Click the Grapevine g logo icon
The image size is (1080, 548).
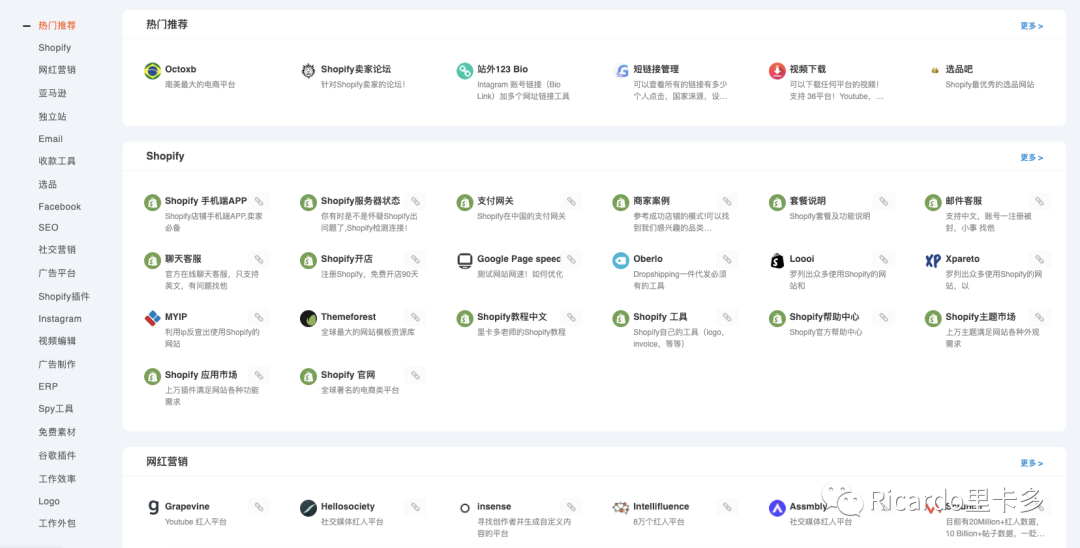(x=152, y=508)
